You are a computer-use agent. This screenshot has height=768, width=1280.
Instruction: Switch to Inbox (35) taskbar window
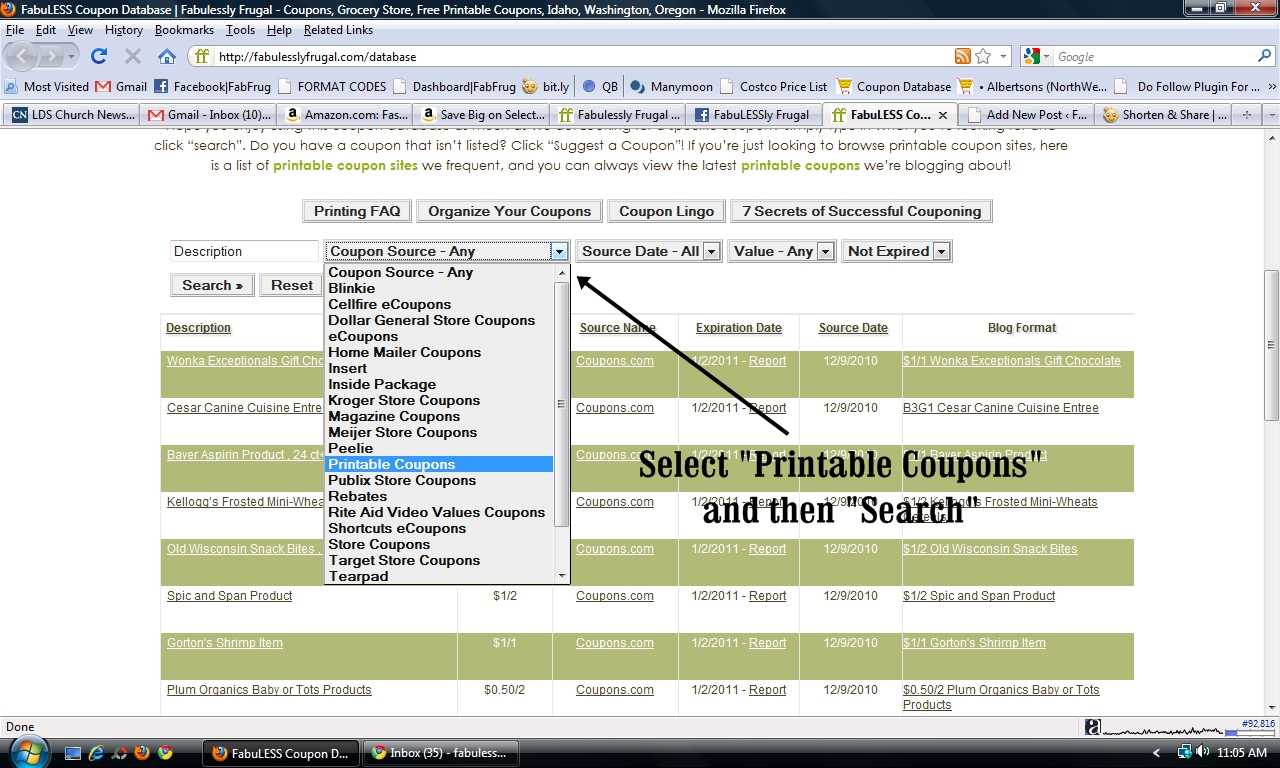click(x=440, y=753)
